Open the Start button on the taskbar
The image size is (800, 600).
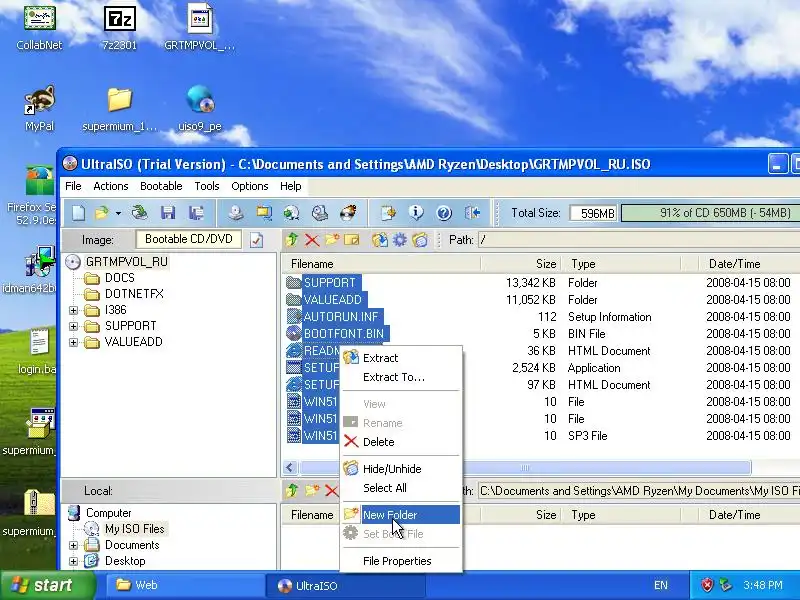click(x=48, y=585)
